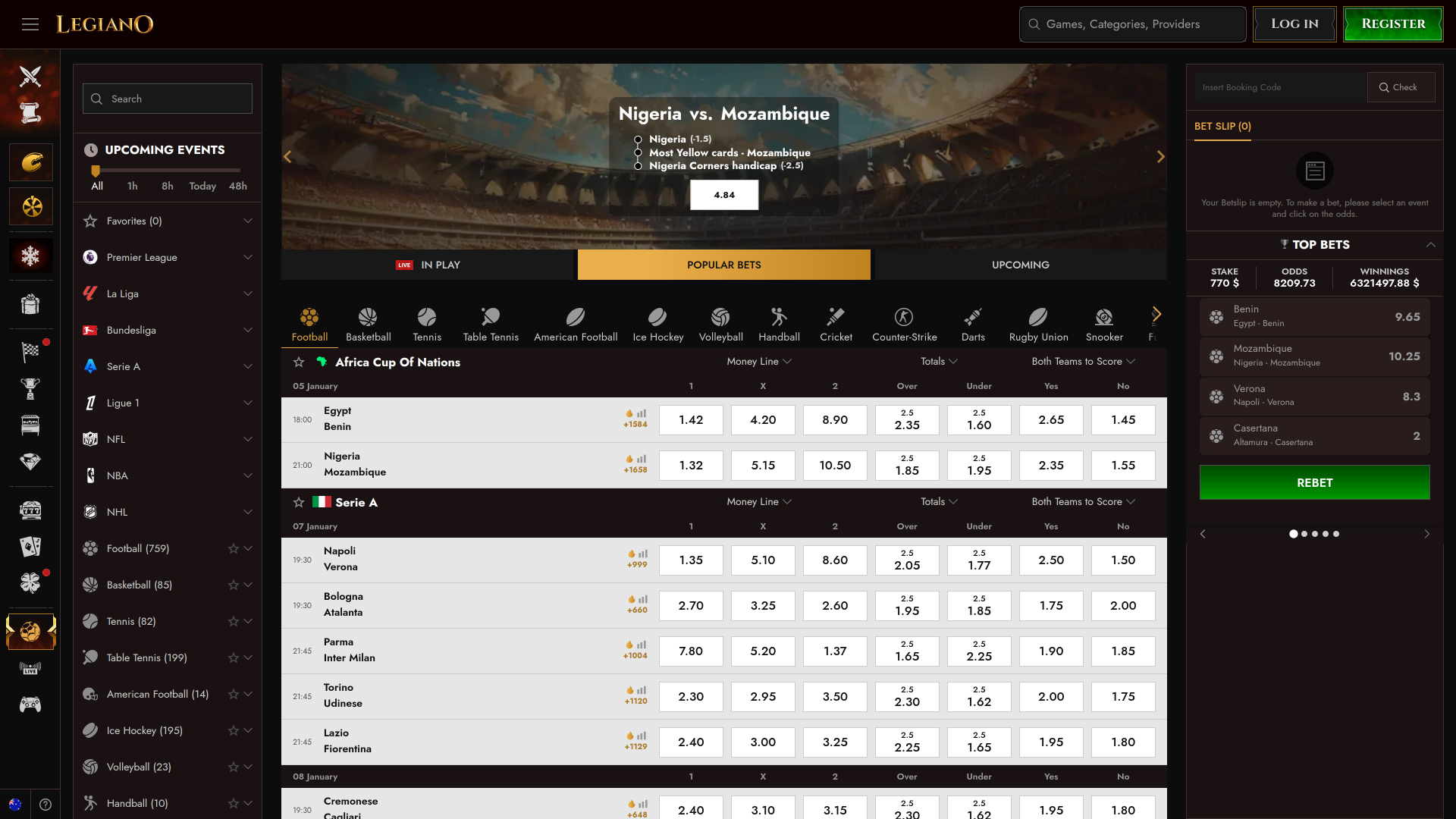Set upcoming events slider to 8h
Screen dimensions: 1456x819
(168, 186)
